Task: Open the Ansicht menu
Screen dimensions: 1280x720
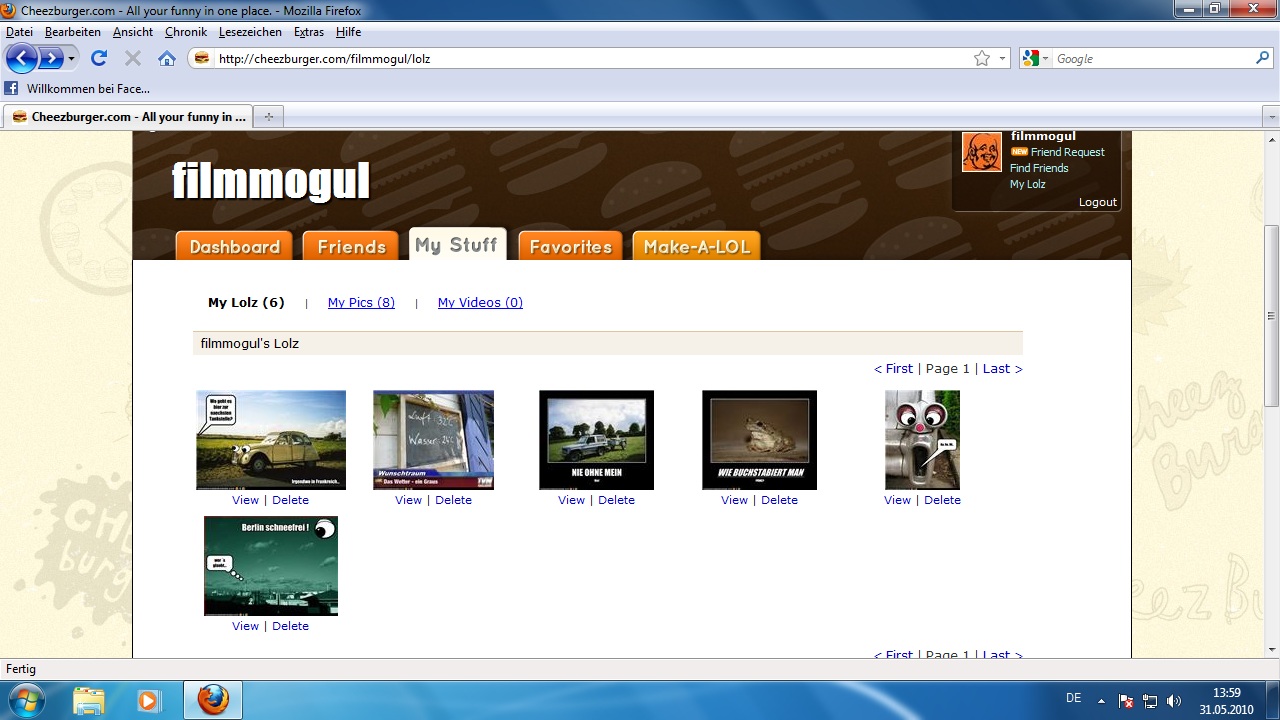Action: (x=133, y=32)
